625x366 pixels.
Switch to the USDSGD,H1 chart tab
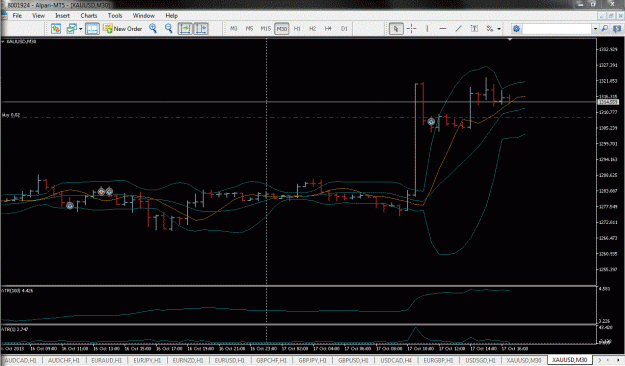coord(480,360)
